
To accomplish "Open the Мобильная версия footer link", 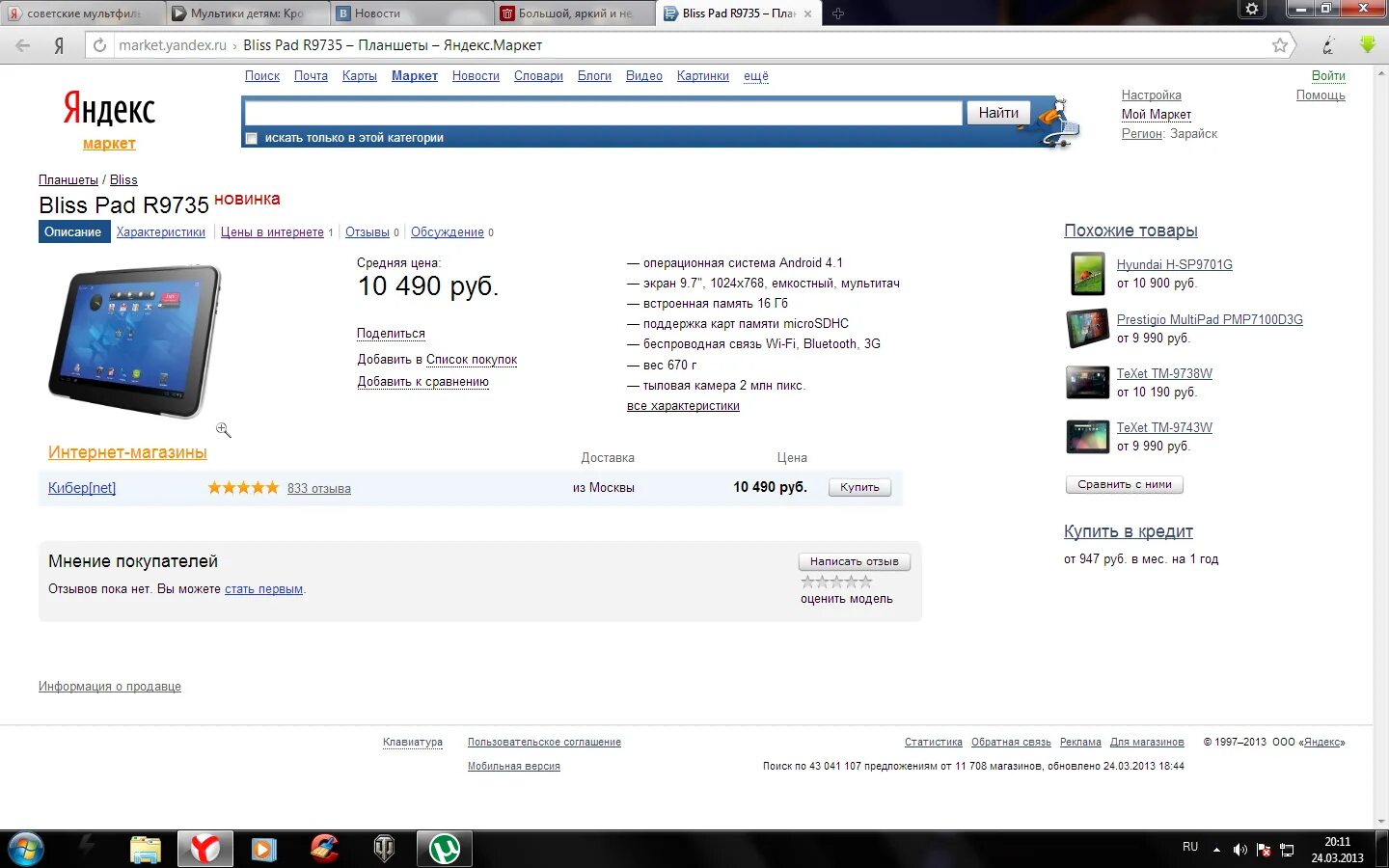I will [514, 767].
